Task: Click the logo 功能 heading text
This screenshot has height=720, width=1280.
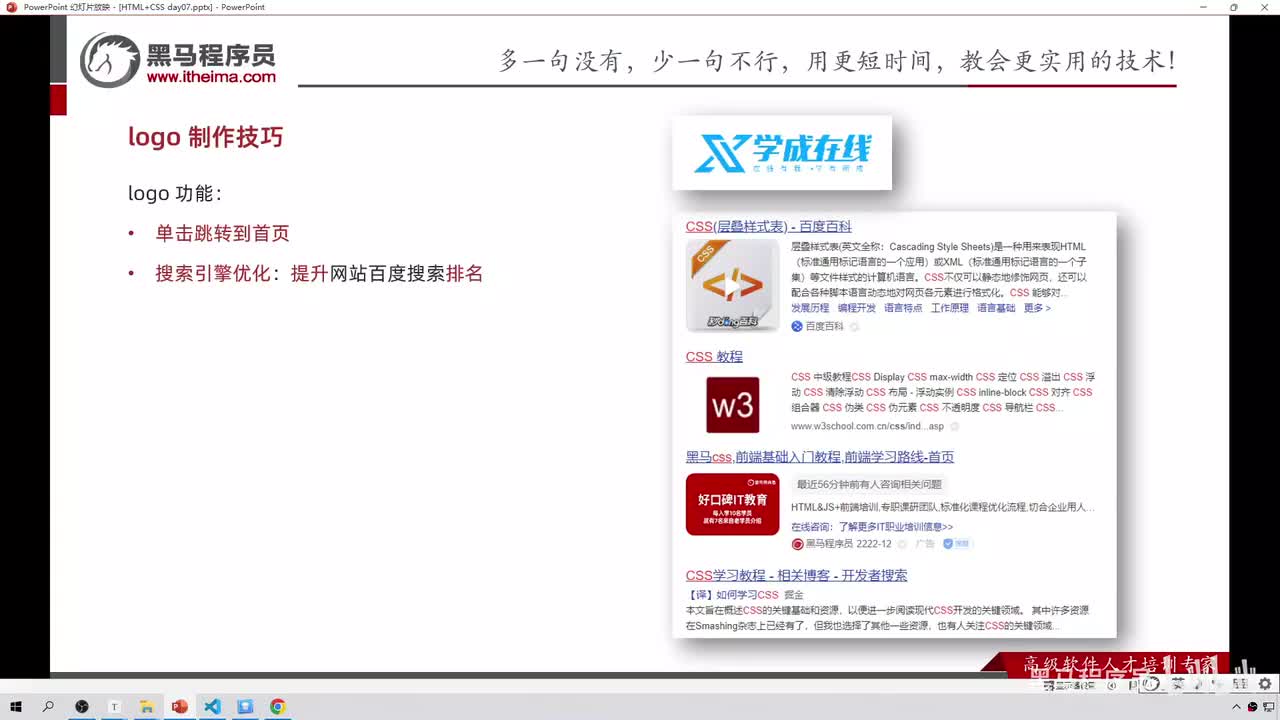Action: [175, 193]
